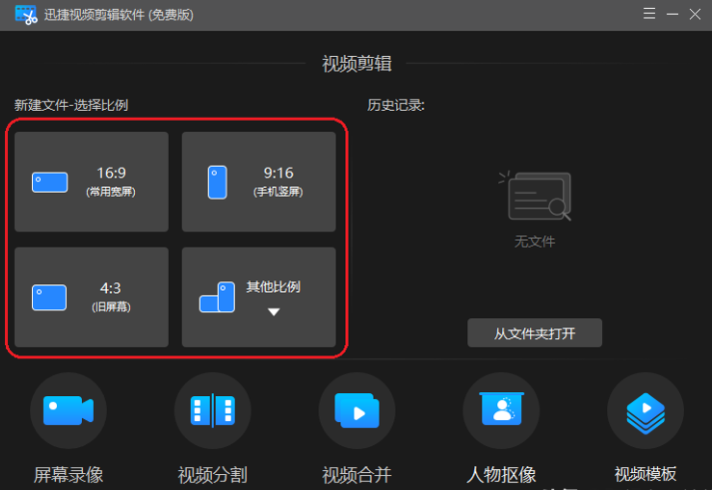Minimize the video editor window
Viewport: 712px width, 490px height.
click(672, 14)
